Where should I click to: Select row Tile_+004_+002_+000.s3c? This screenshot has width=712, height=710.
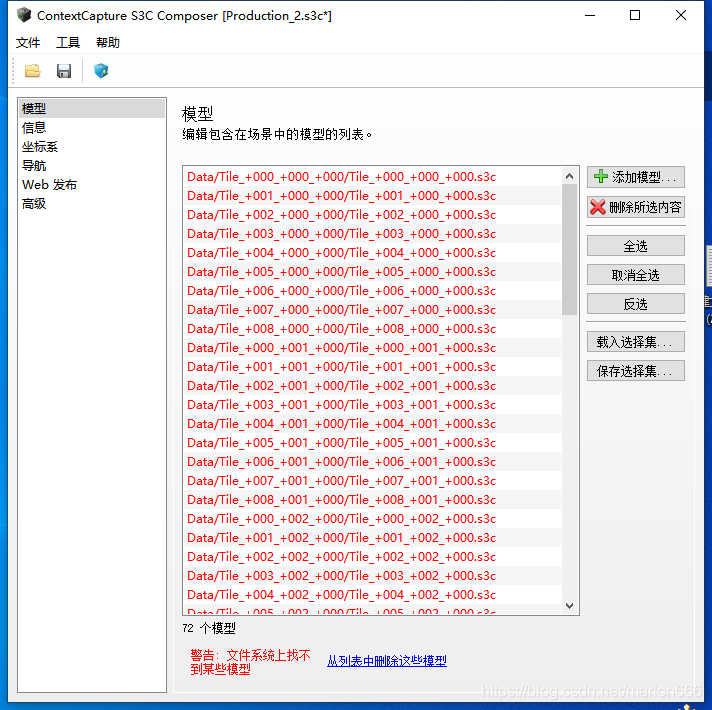372,595
